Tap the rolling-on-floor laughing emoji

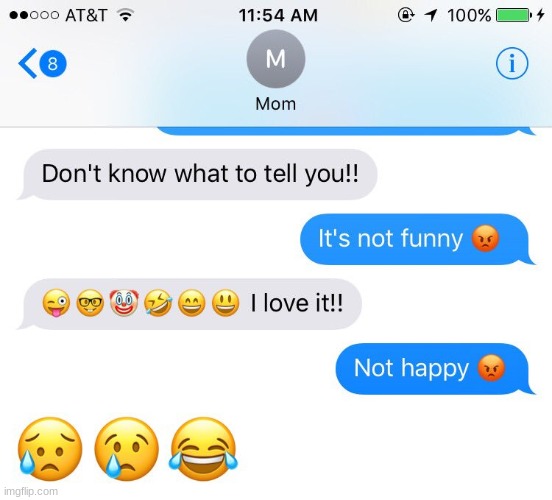click(x=158, y=303)
